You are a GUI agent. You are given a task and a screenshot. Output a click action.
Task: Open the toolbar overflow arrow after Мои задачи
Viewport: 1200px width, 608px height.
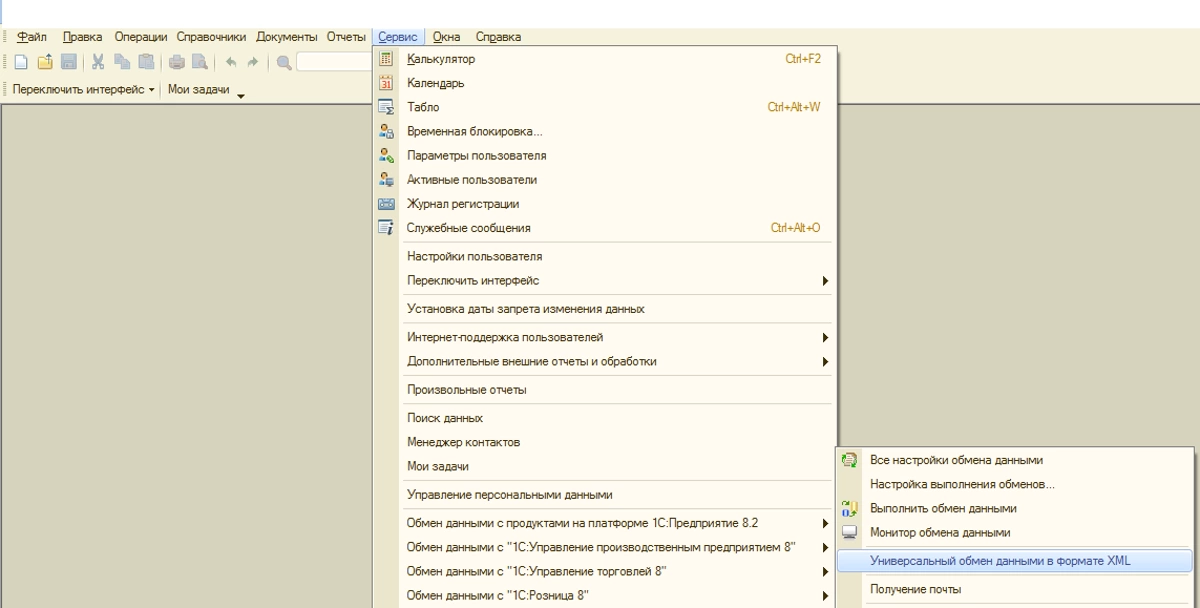pyautogui.click(x=241, y=96)
